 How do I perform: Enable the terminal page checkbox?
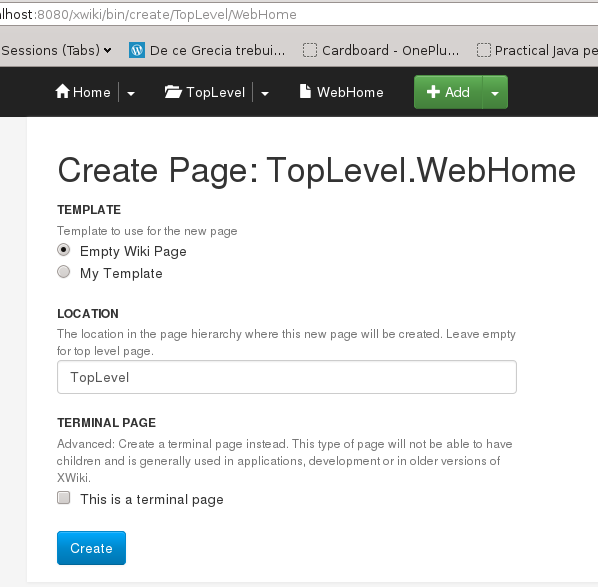(63, 498)
